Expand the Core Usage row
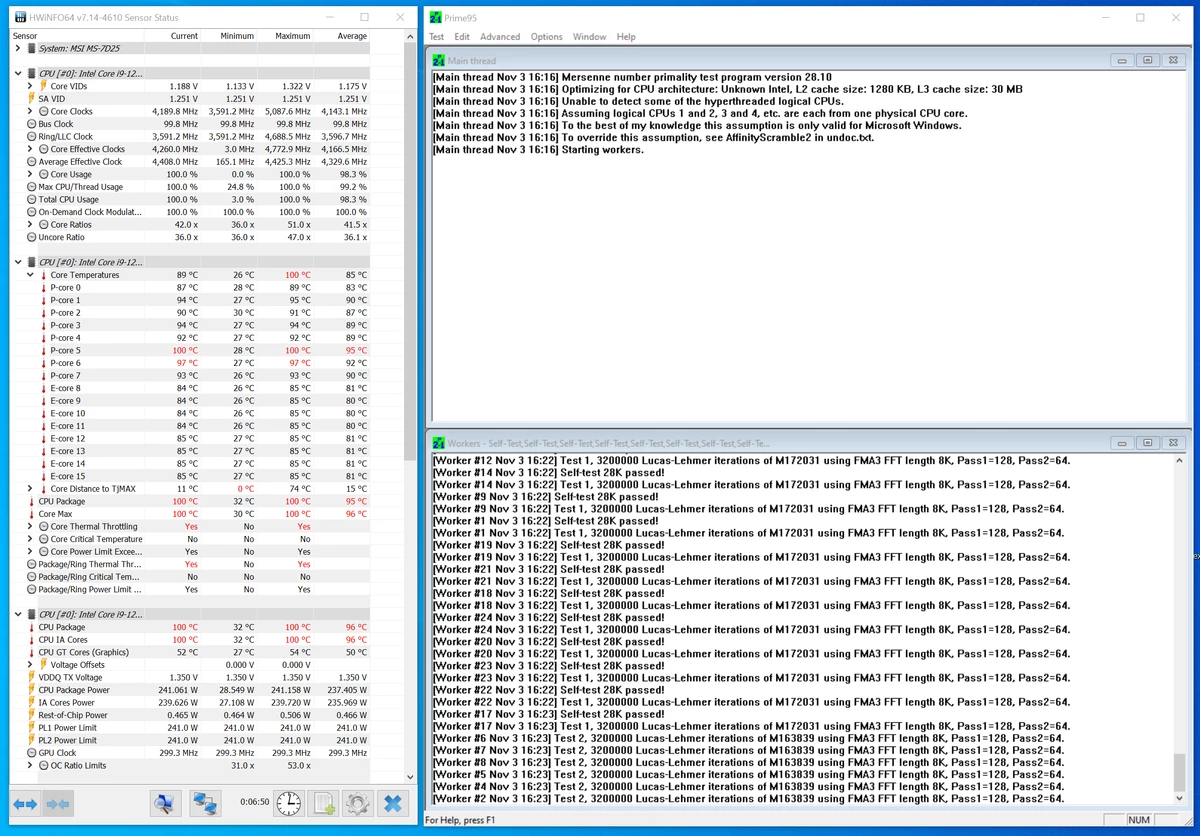Image resolution: width=1200 pixels, height=836 pixels. [30, 174]
